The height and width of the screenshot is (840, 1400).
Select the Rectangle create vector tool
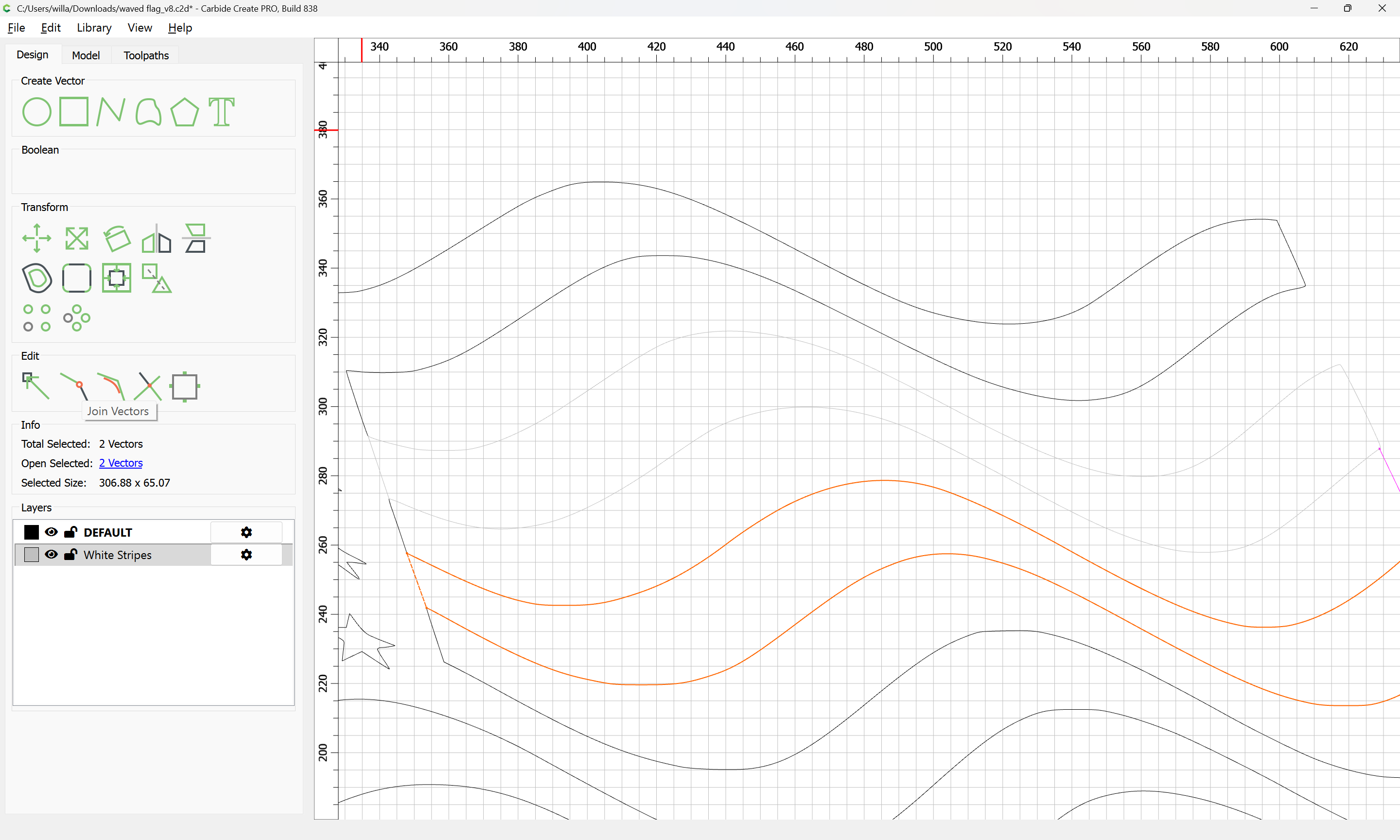click(74, 111)
